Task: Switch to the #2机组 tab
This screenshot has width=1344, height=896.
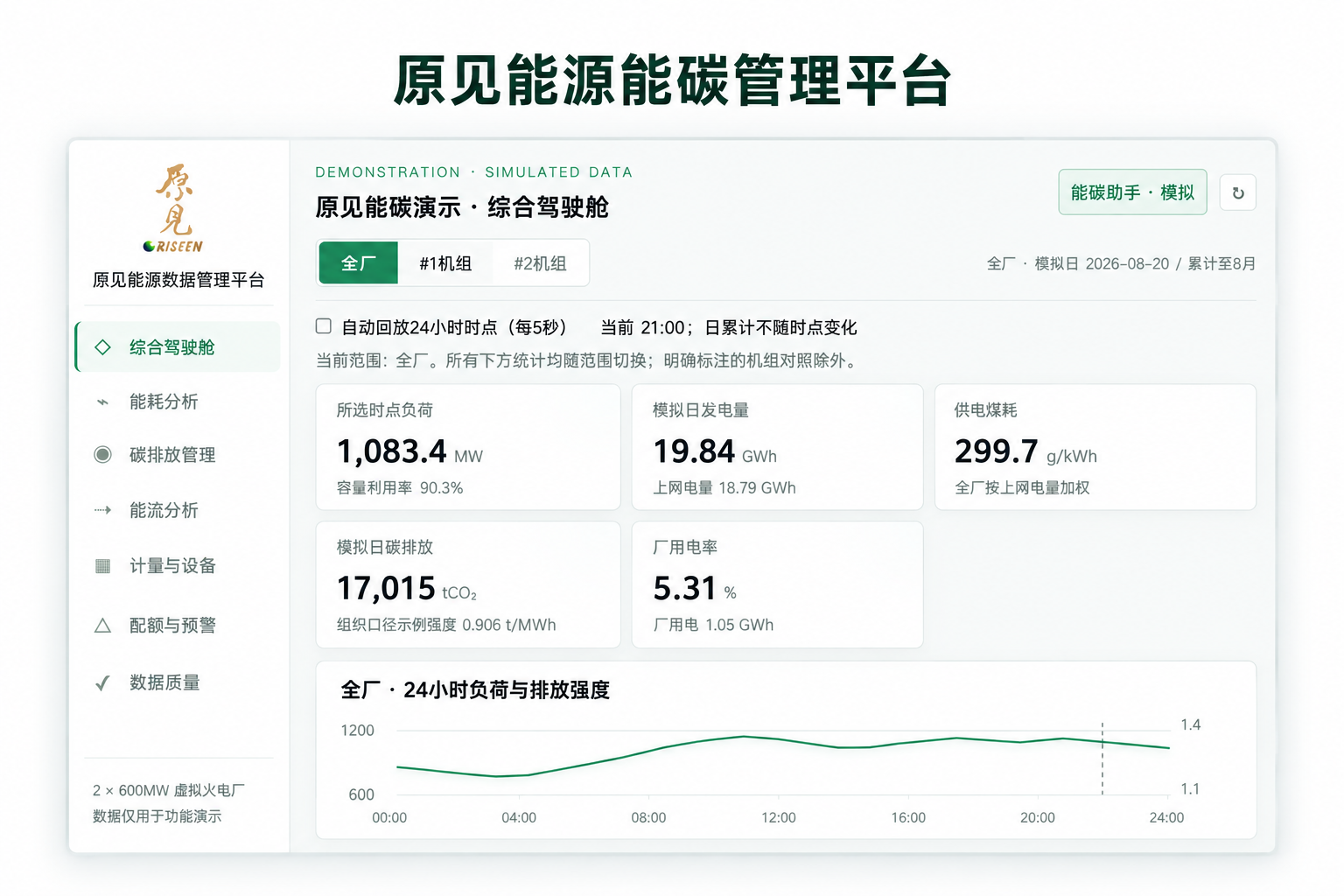Action: click(540, 263)
